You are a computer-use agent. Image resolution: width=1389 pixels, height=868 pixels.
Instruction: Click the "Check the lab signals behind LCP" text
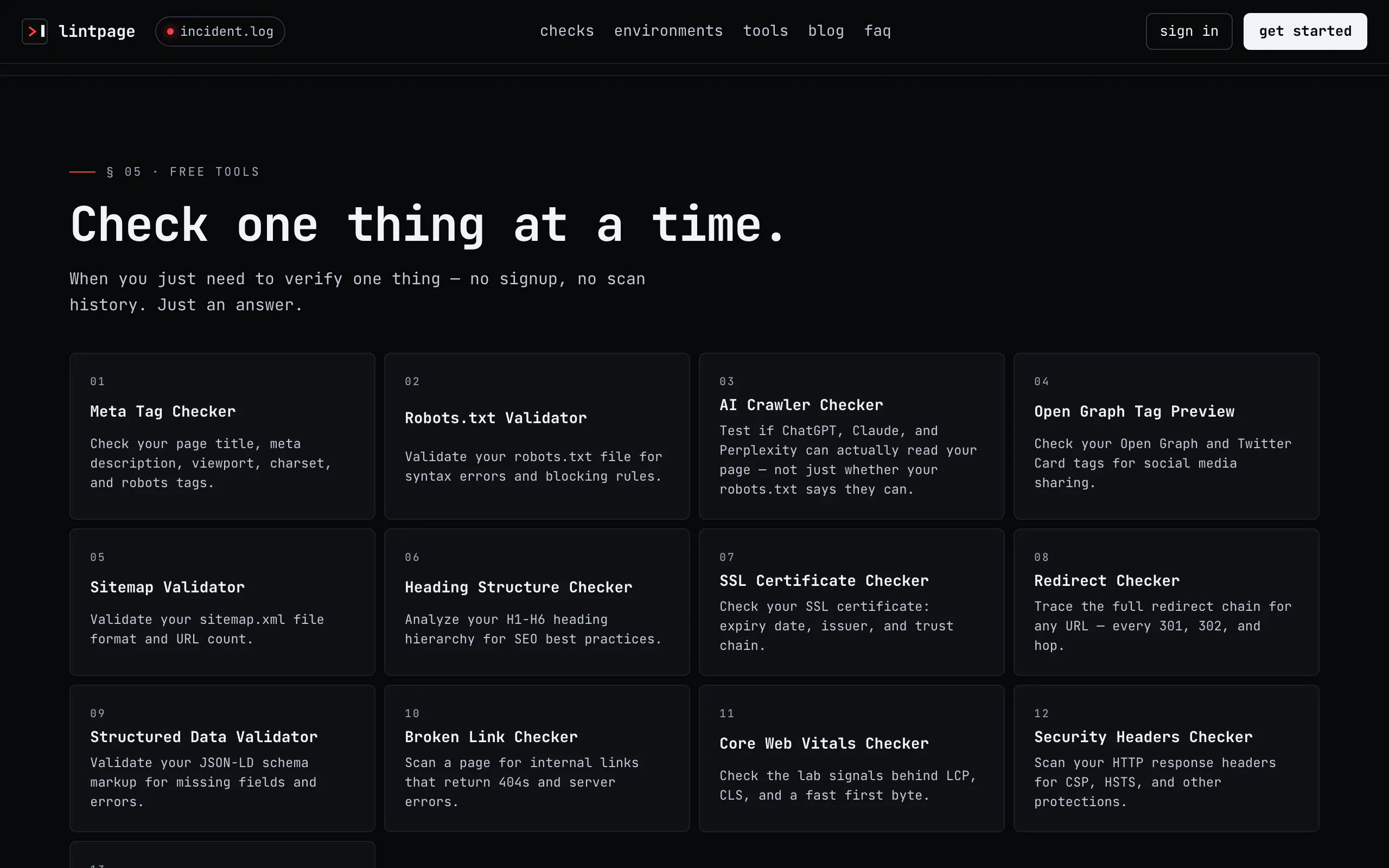point(848,786)
